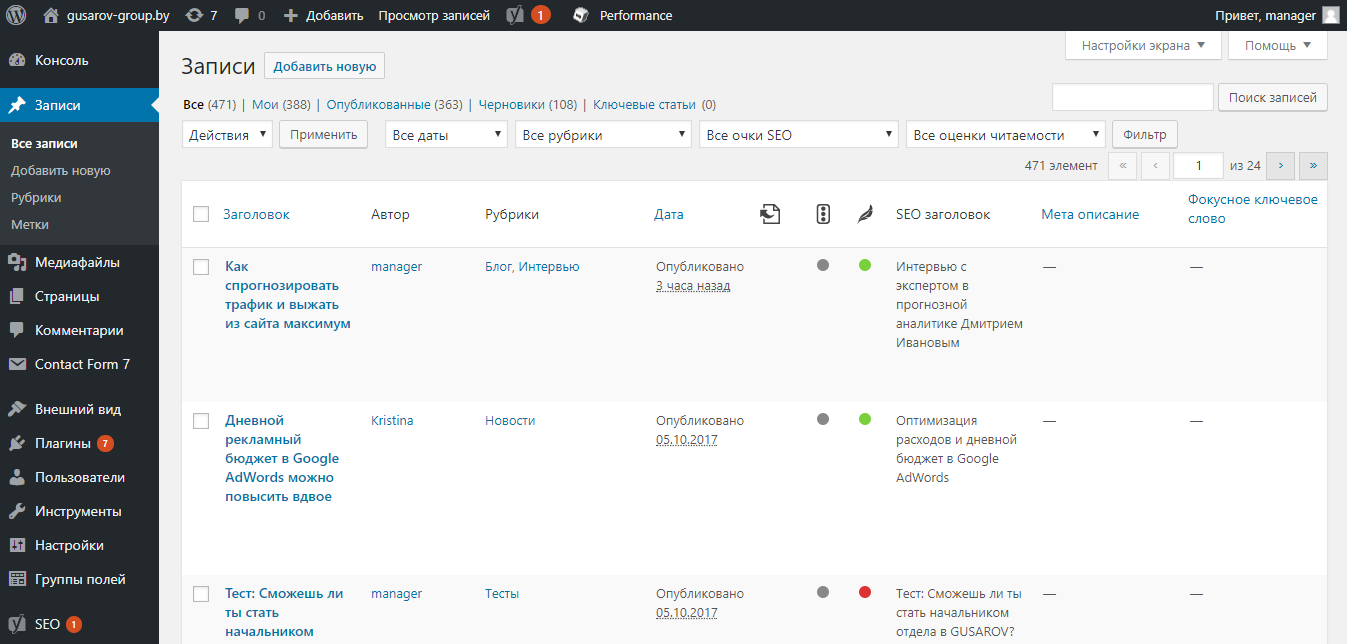
Task: Click the page number input field
Action: [x=1198, y=165]
